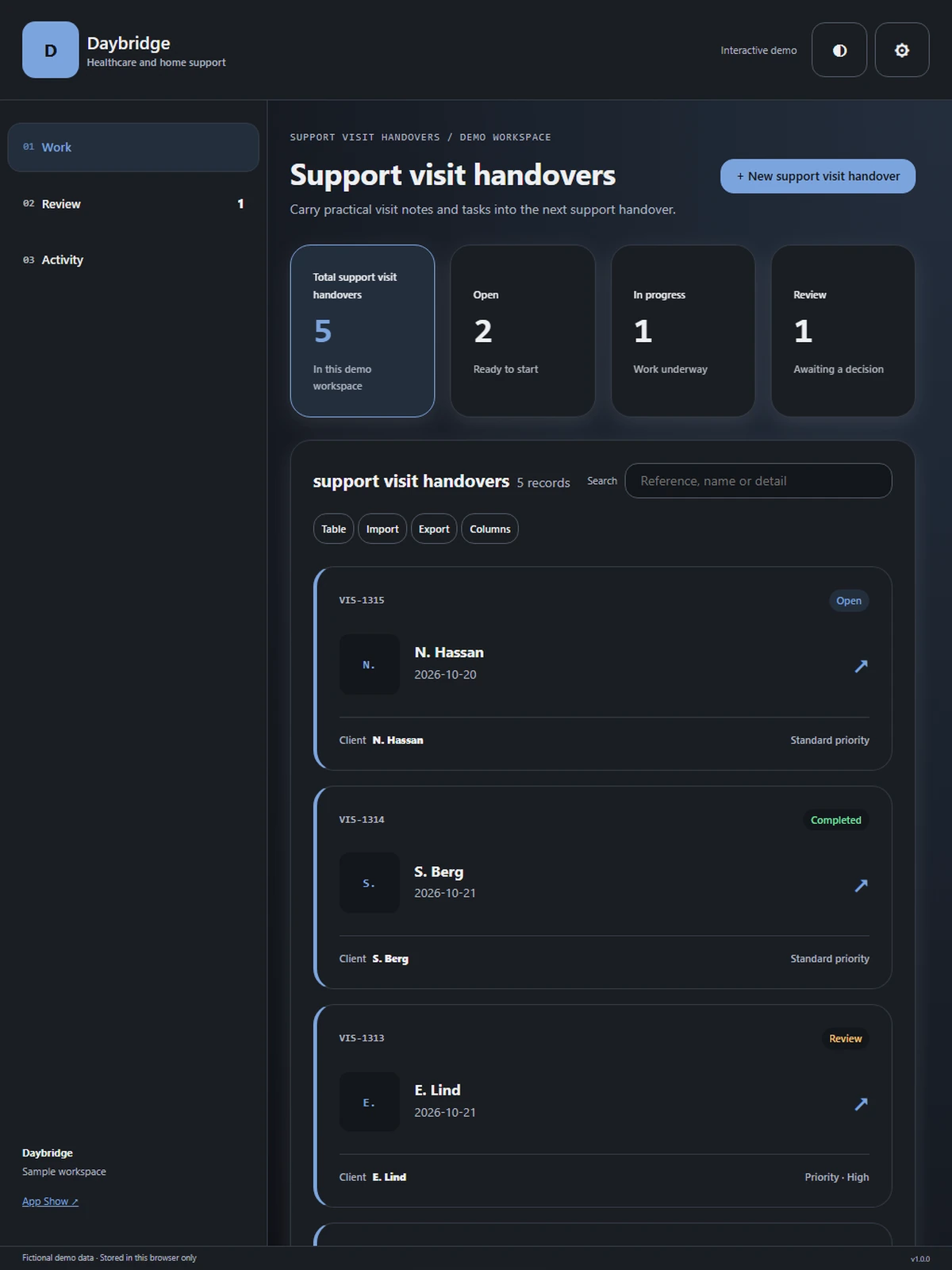Filter by the Open stat card
The height and width of the screenshot is (1270, 952).
pyautogui.click(x=523, y=331)
